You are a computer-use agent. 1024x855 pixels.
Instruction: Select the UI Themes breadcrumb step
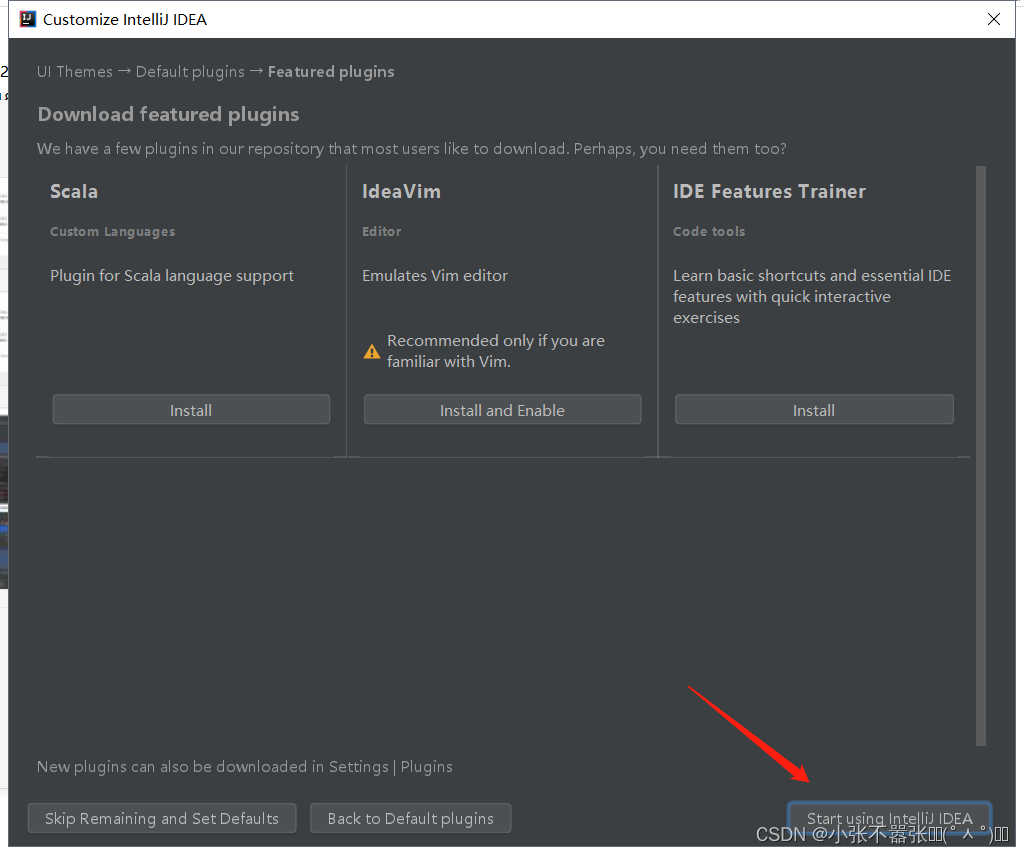pyautogui.click(x=74, y=71)
